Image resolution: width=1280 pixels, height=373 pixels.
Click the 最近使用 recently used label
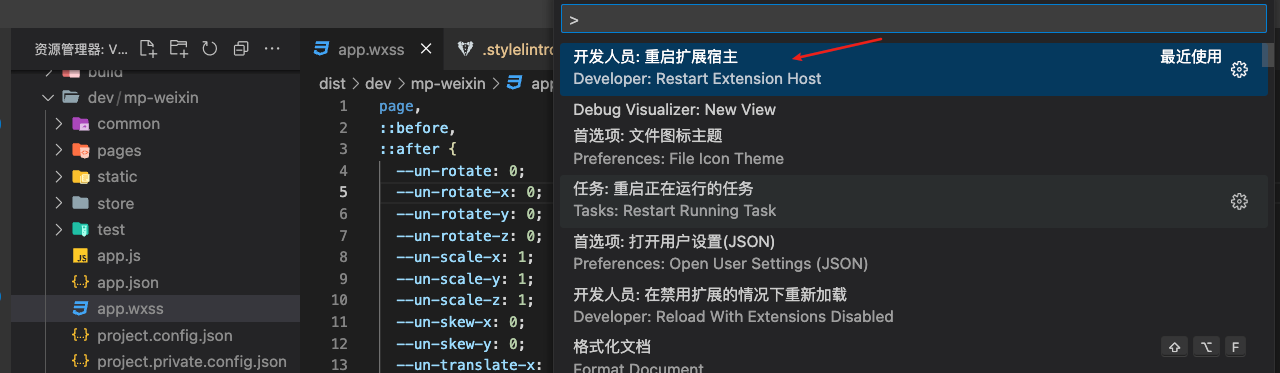pos(1191,57)
